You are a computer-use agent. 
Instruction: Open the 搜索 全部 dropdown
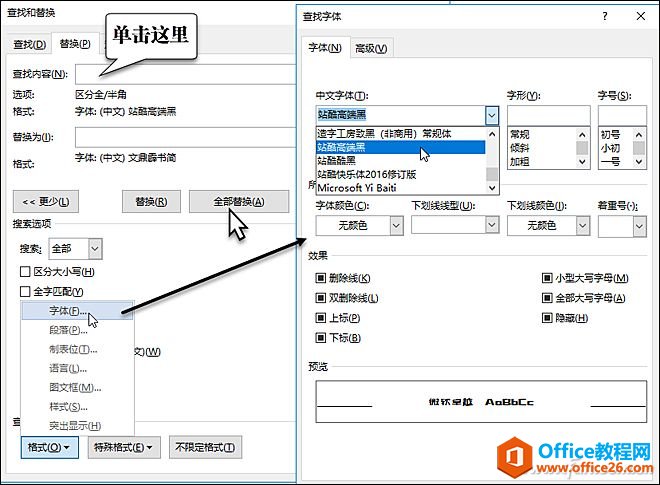[95, 248]
